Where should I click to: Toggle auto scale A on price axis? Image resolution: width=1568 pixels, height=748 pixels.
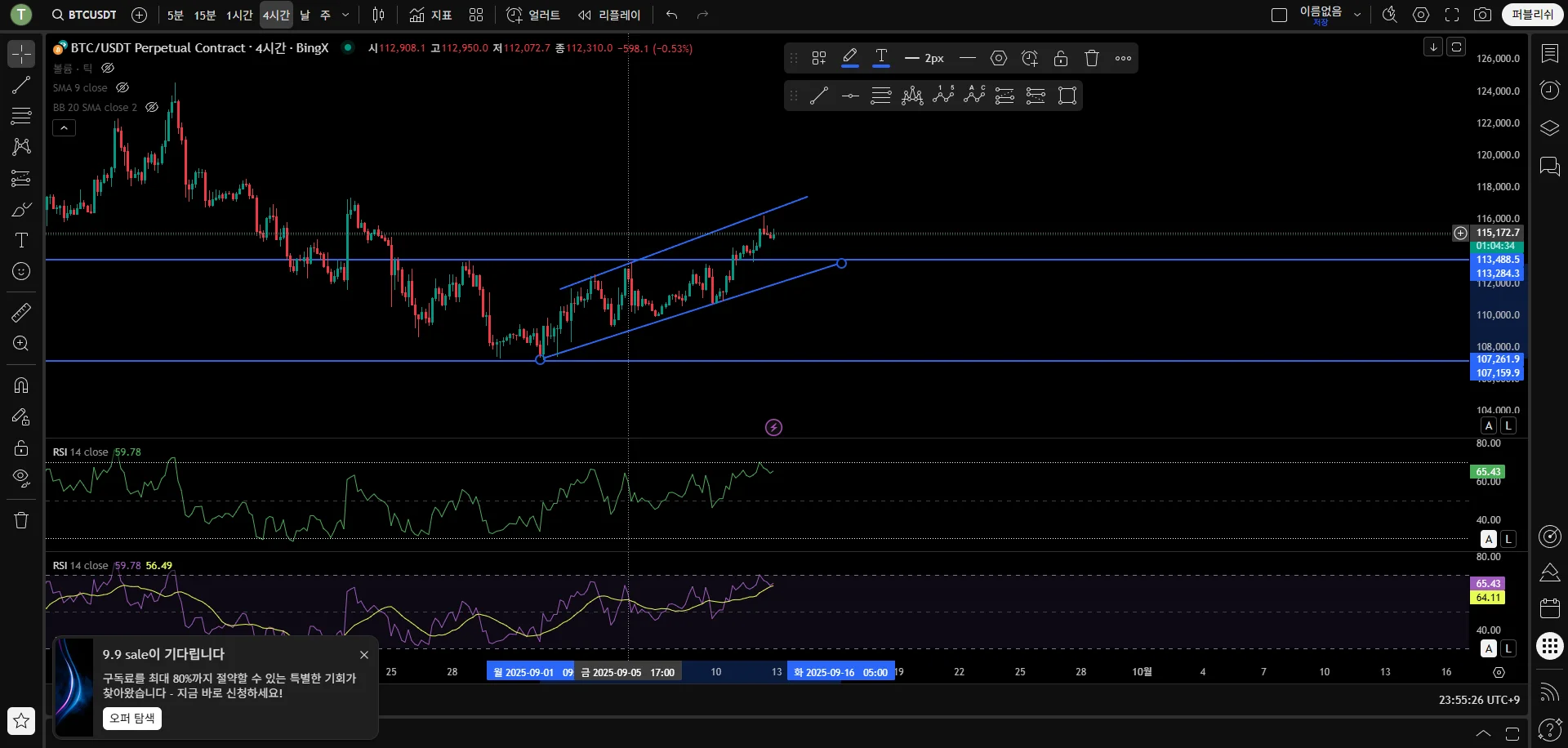pos(1489,425)
